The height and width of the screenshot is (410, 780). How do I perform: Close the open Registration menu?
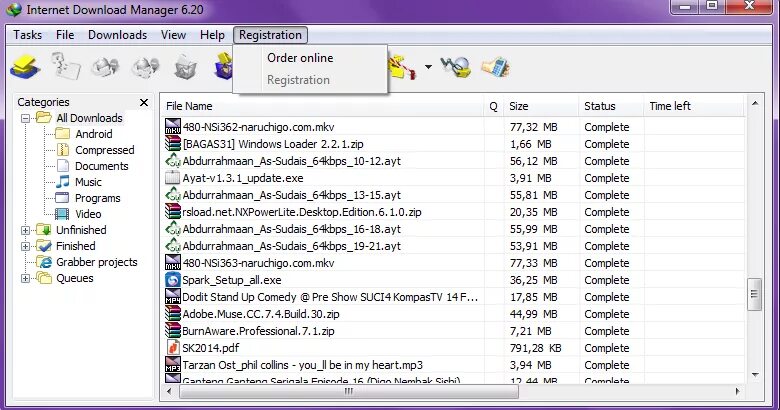[x=270, y=35]
